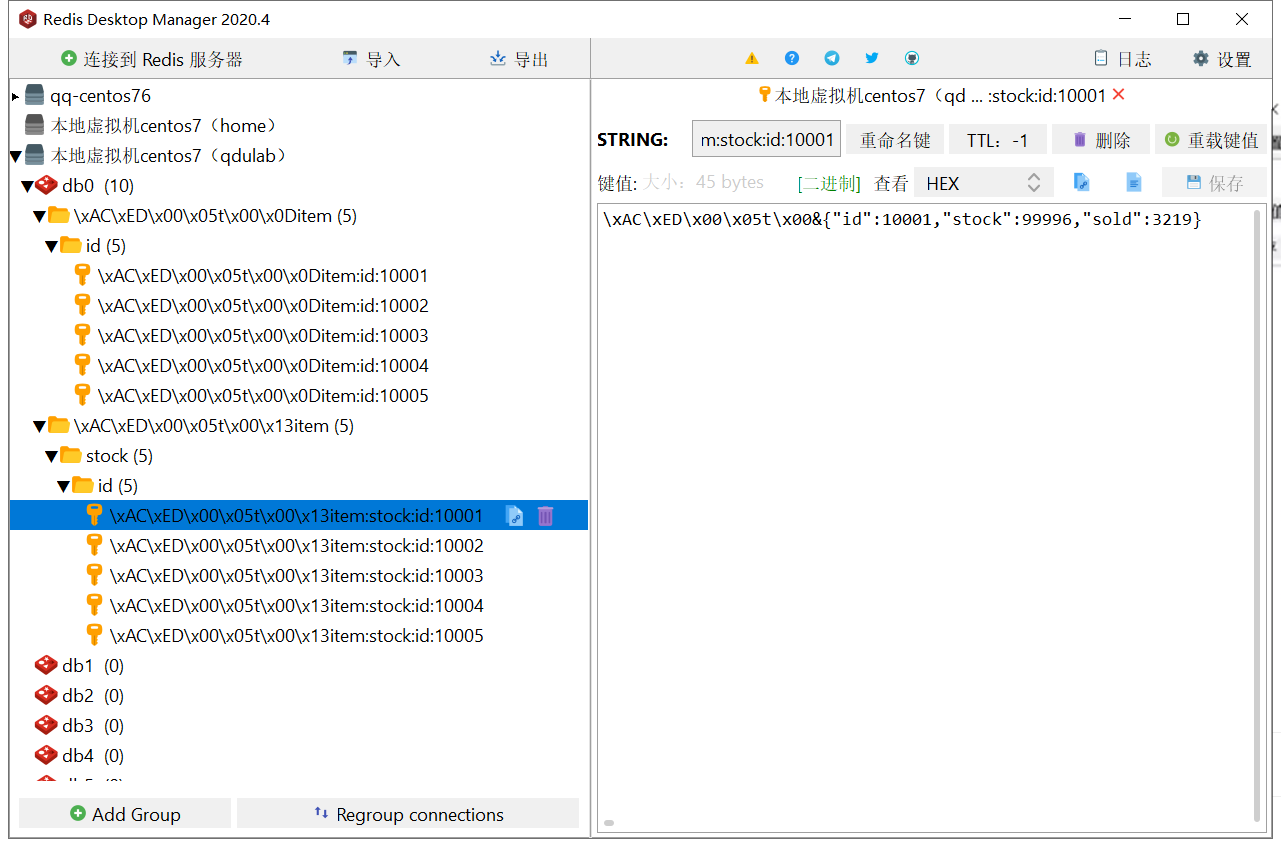Open the GitHub icon
1281x847 pixels.
(912, 59)
